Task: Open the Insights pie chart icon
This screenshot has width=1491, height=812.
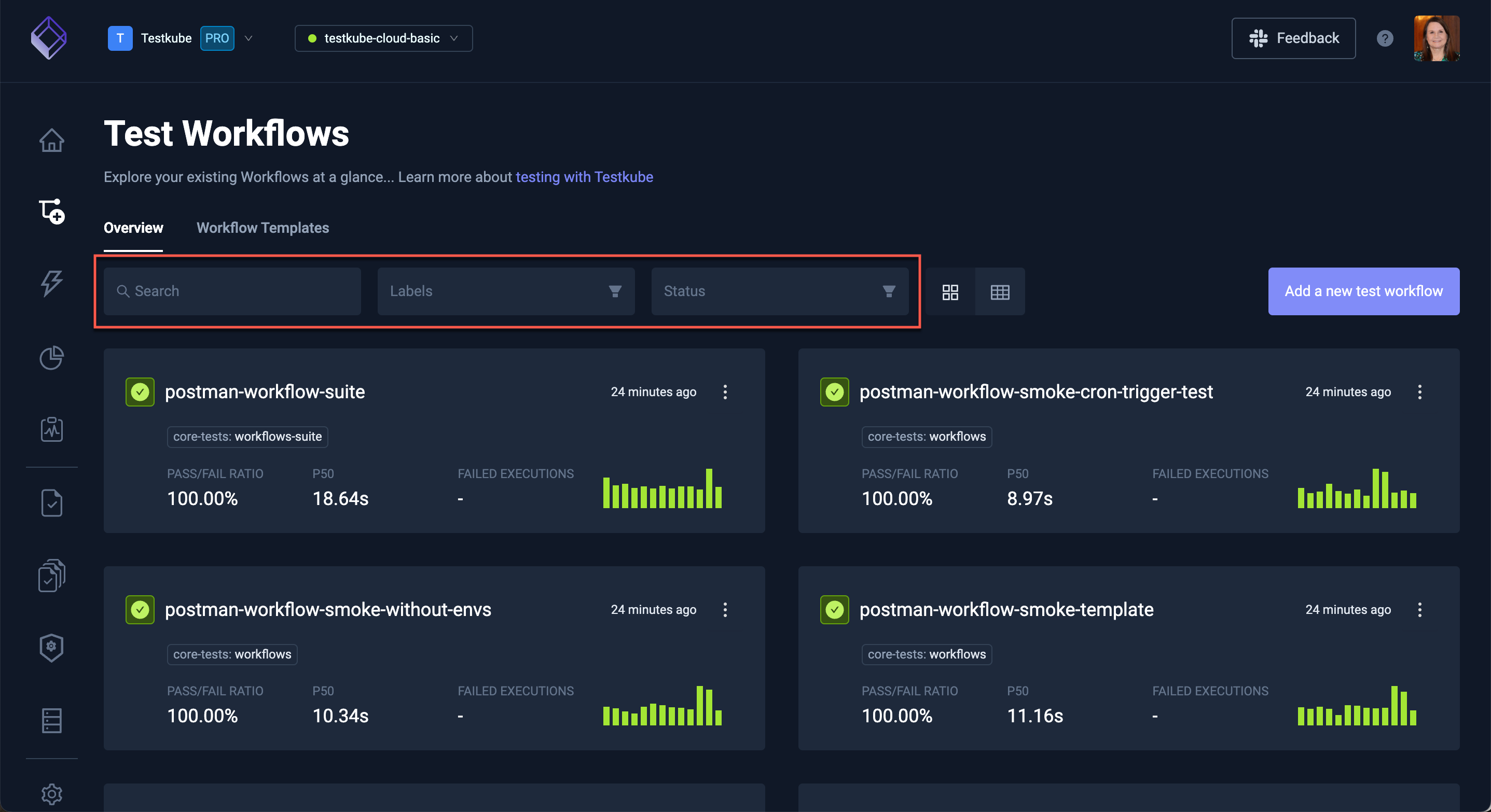Action: [51, 357]
